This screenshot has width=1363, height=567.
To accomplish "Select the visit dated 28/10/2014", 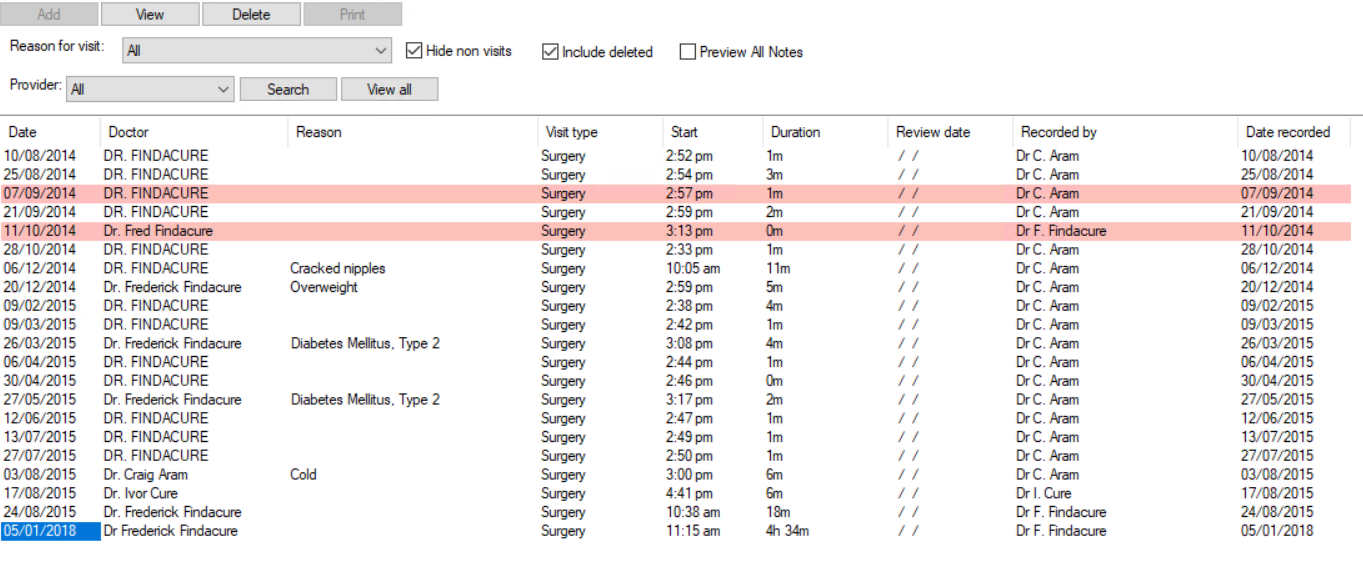I will click(x=675, y=249).
